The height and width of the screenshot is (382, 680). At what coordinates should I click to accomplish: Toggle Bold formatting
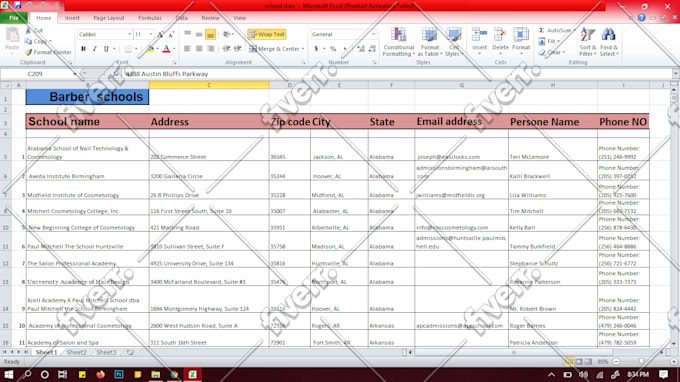(83, 49)
